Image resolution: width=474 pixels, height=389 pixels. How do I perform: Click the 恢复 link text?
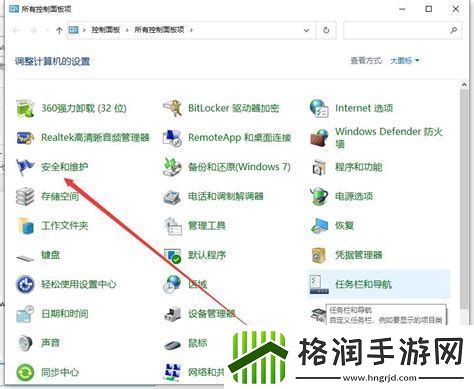coord(345,226)
